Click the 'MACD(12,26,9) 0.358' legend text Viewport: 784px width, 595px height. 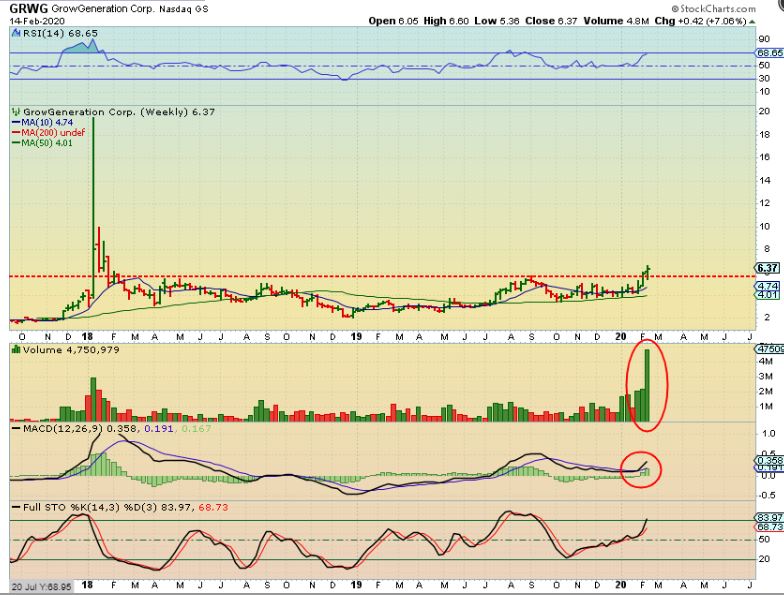click(82, 428)
